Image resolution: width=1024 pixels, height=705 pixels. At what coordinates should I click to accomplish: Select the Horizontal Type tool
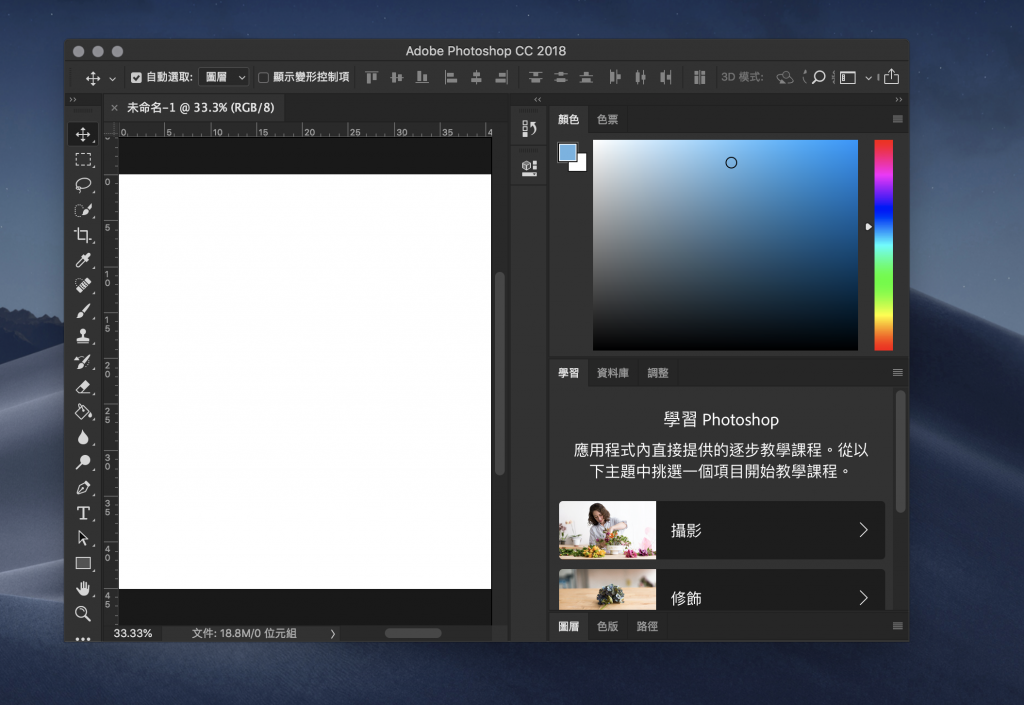[x=83, y=513]
